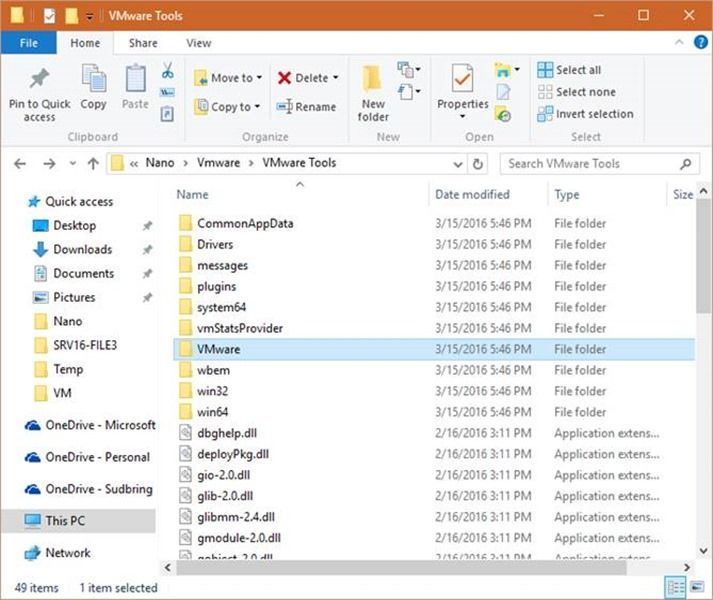The width and height of the screenshot is (713, 600).
Task: Open Downloads in navigation pane
Action: [82, 249]
